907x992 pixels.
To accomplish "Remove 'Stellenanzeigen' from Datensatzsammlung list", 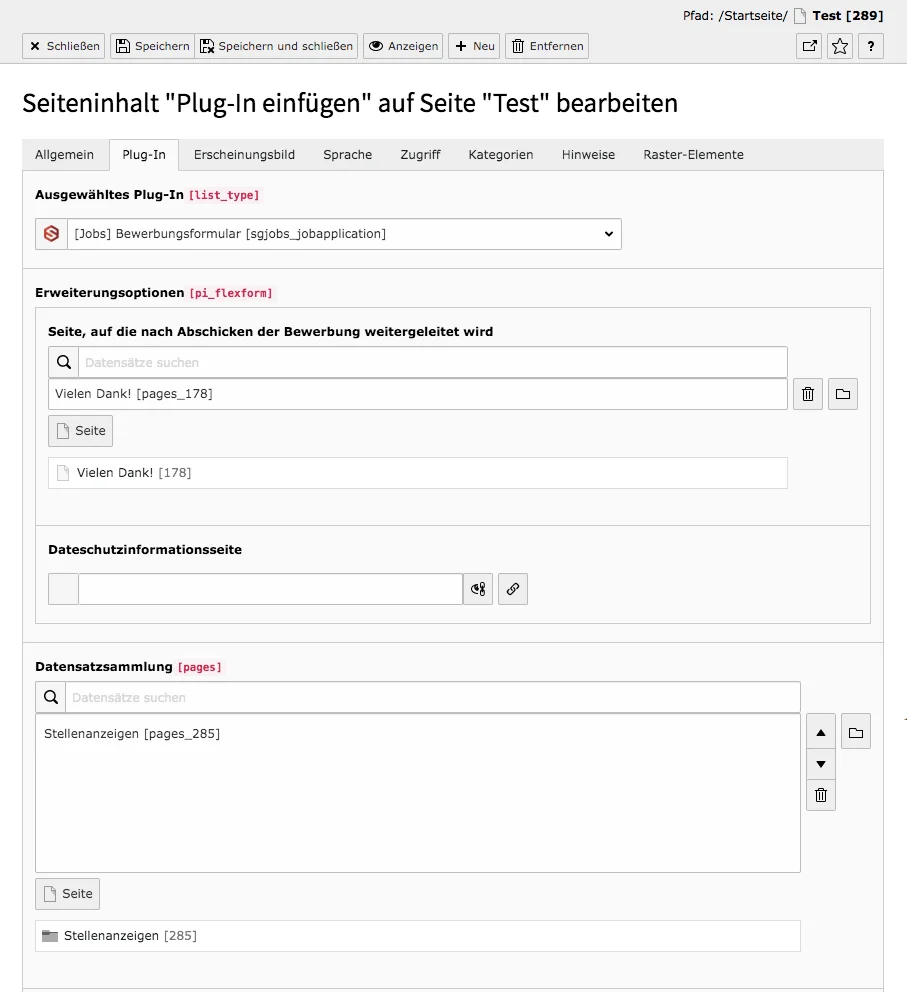I will point(820,795).
